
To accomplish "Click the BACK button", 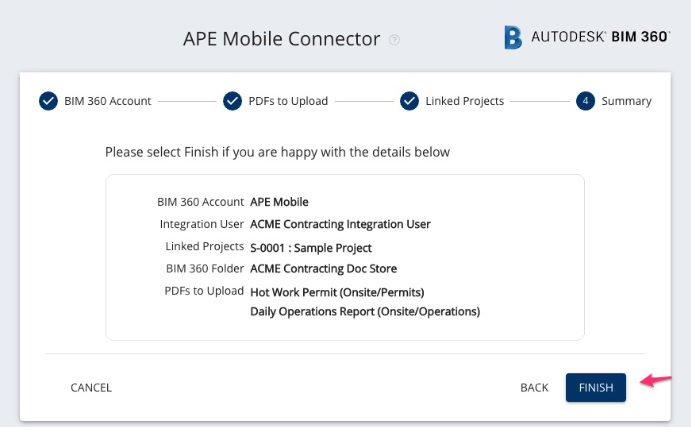I will pyautogui.click(x=534, y=387).
